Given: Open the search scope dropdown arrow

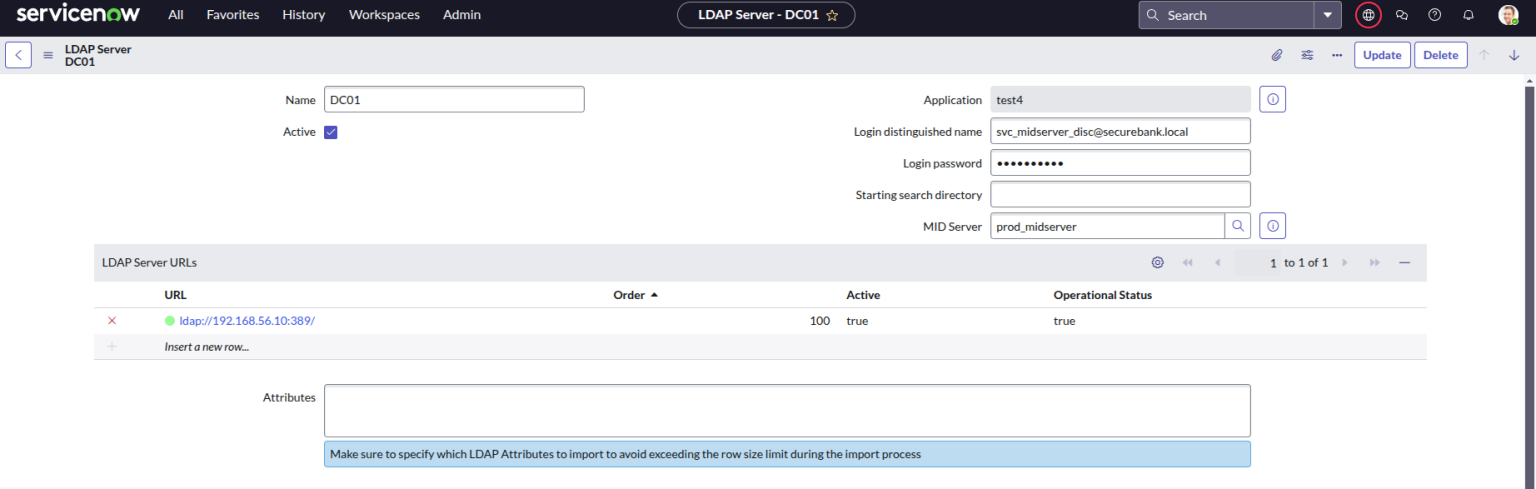Looking at the screenshot, I should (x=1327, y=15).
